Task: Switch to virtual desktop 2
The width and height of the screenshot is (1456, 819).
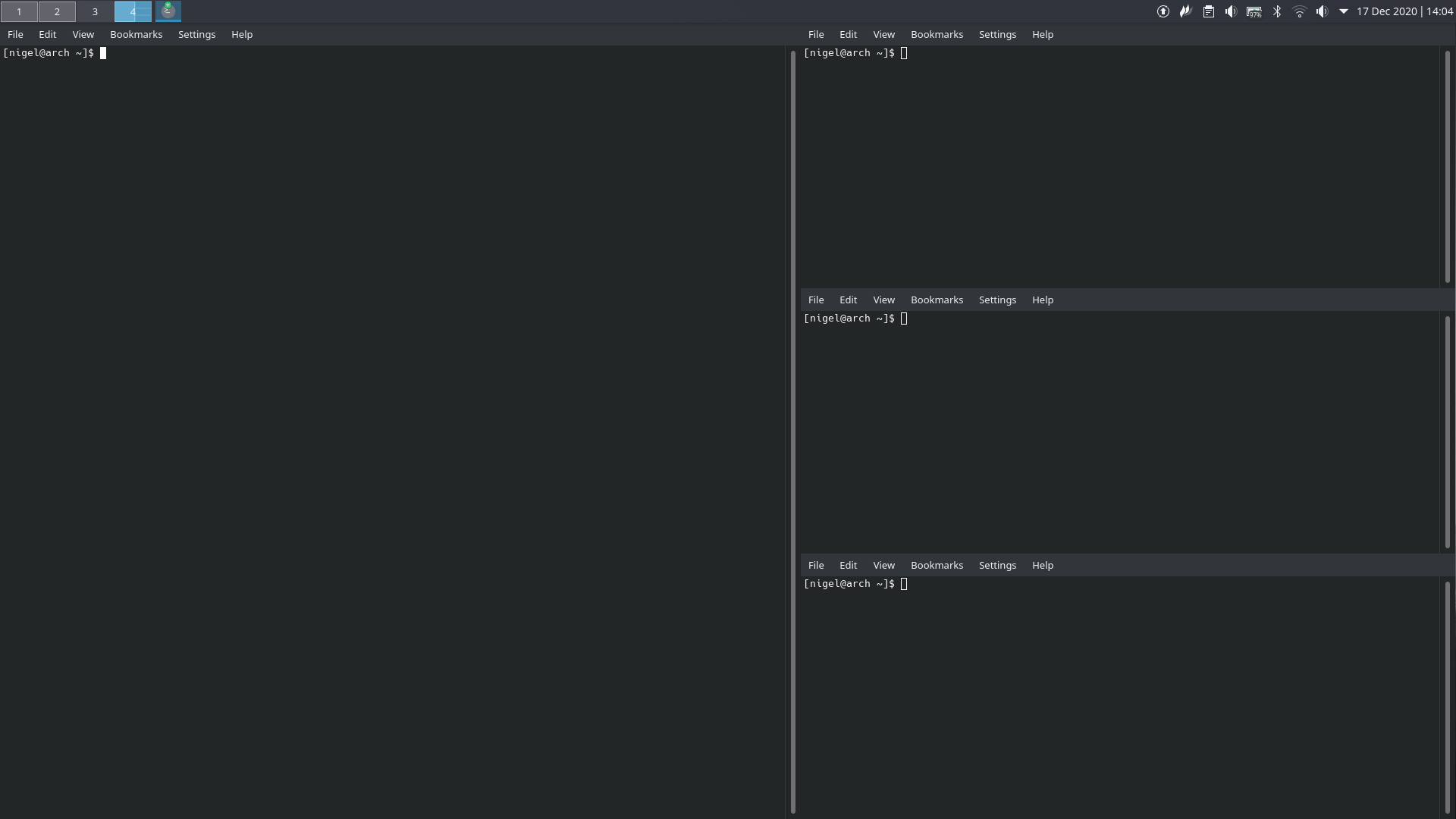Action: click(x=57, y=11)
